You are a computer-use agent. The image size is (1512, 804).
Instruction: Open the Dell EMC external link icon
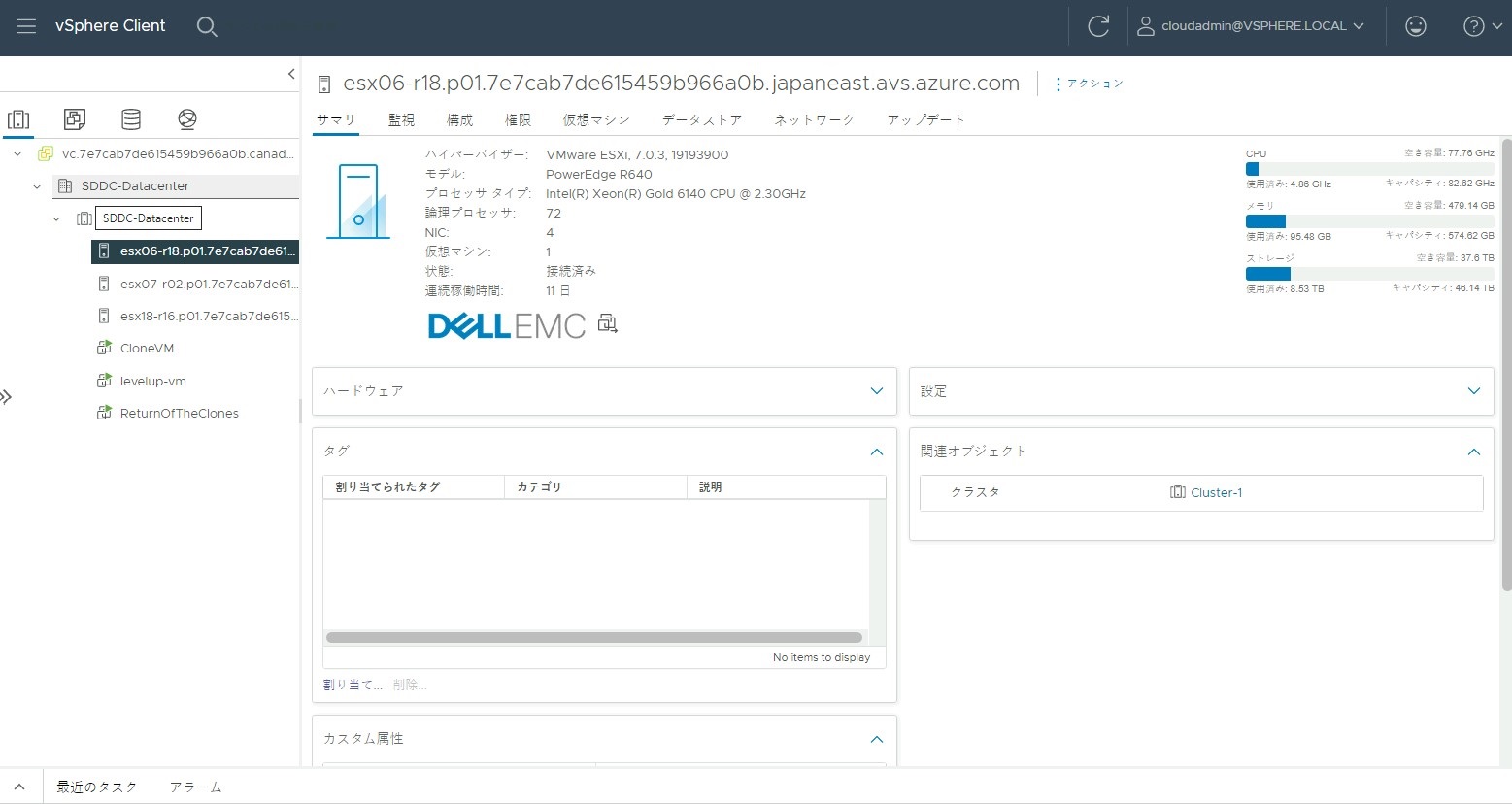[608, 323]
